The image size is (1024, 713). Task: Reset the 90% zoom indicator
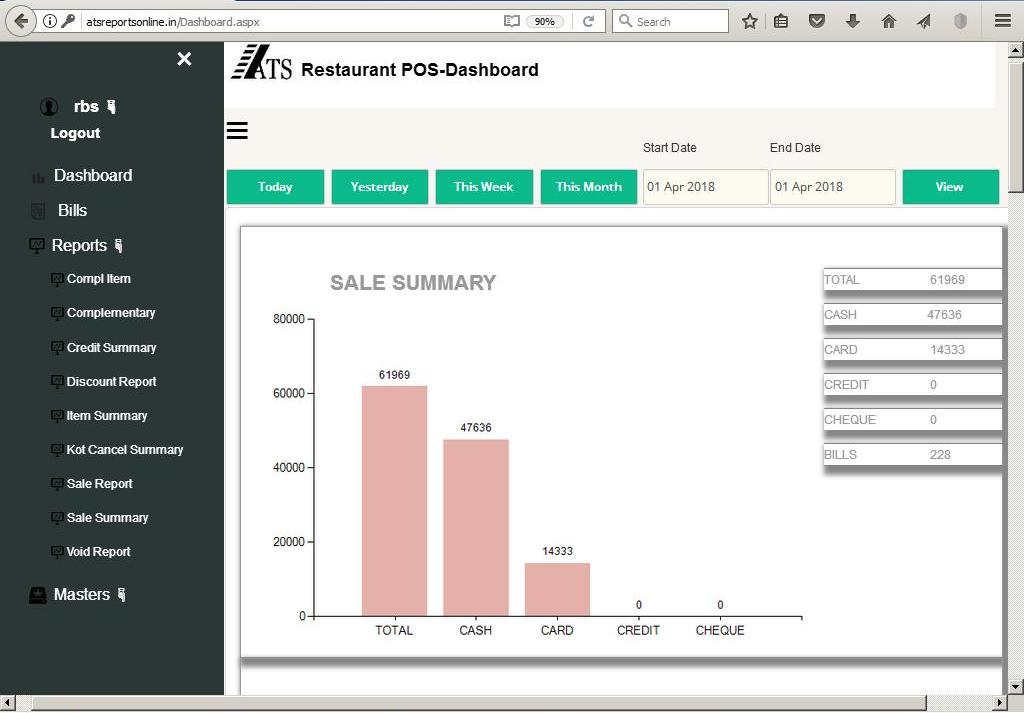pyautogui.click(x=545, y=22)
